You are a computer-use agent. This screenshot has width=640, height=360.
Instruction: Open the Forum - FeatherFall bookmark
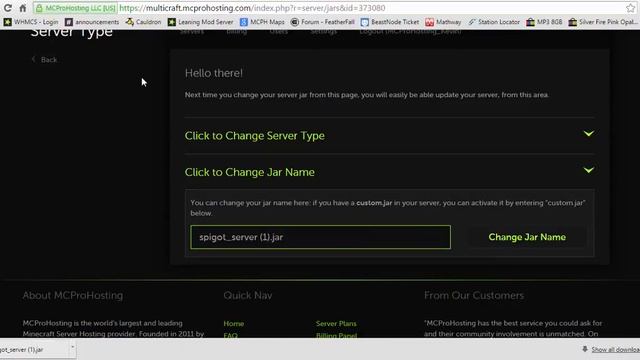point(323,22)
